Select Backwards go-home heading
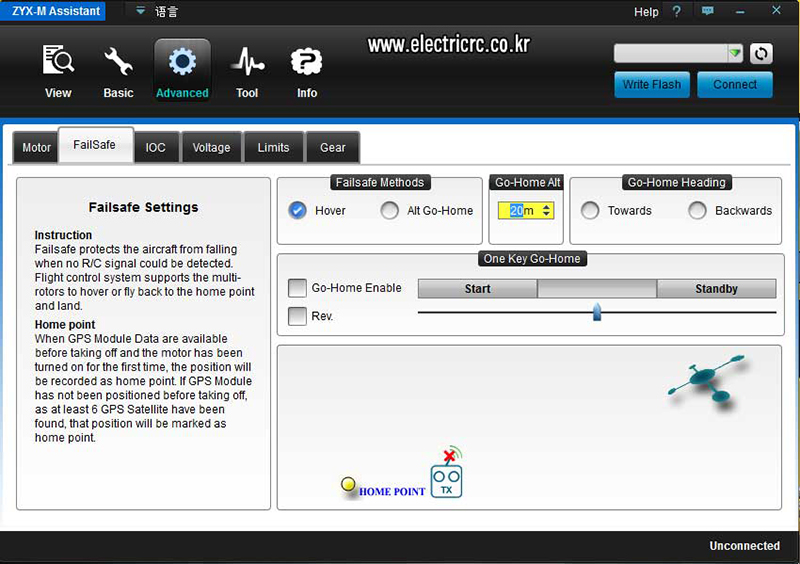 click(697, 210)
